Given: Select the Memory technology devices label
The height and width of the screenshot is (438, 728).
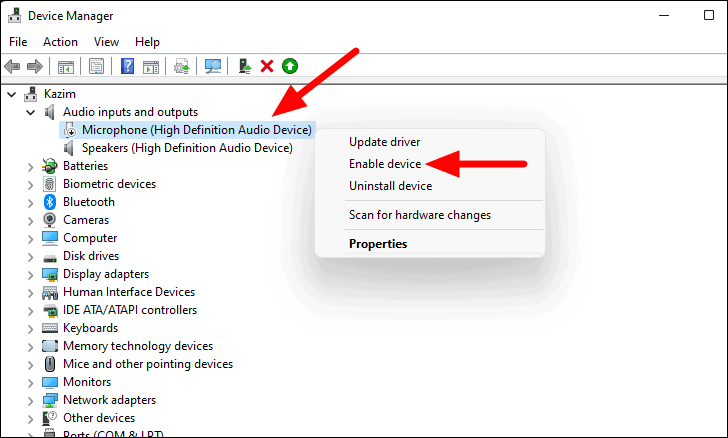Looking at the screenshot, I should 138,346.
